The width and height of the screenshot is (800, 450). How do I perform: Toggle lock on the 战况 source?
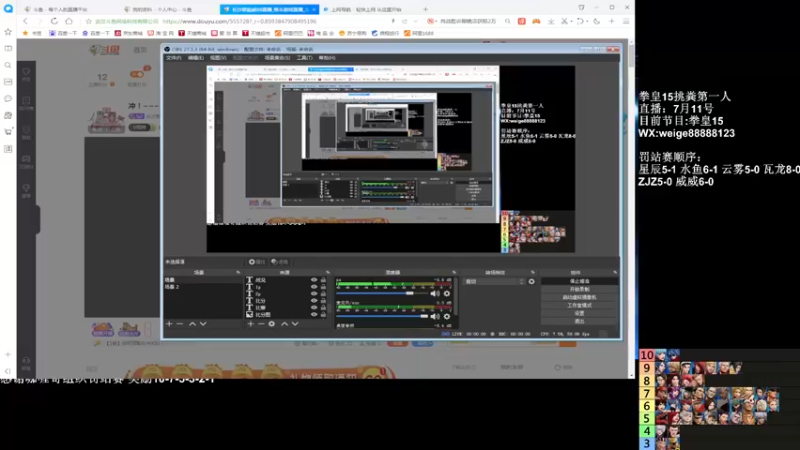pos(323,280)
